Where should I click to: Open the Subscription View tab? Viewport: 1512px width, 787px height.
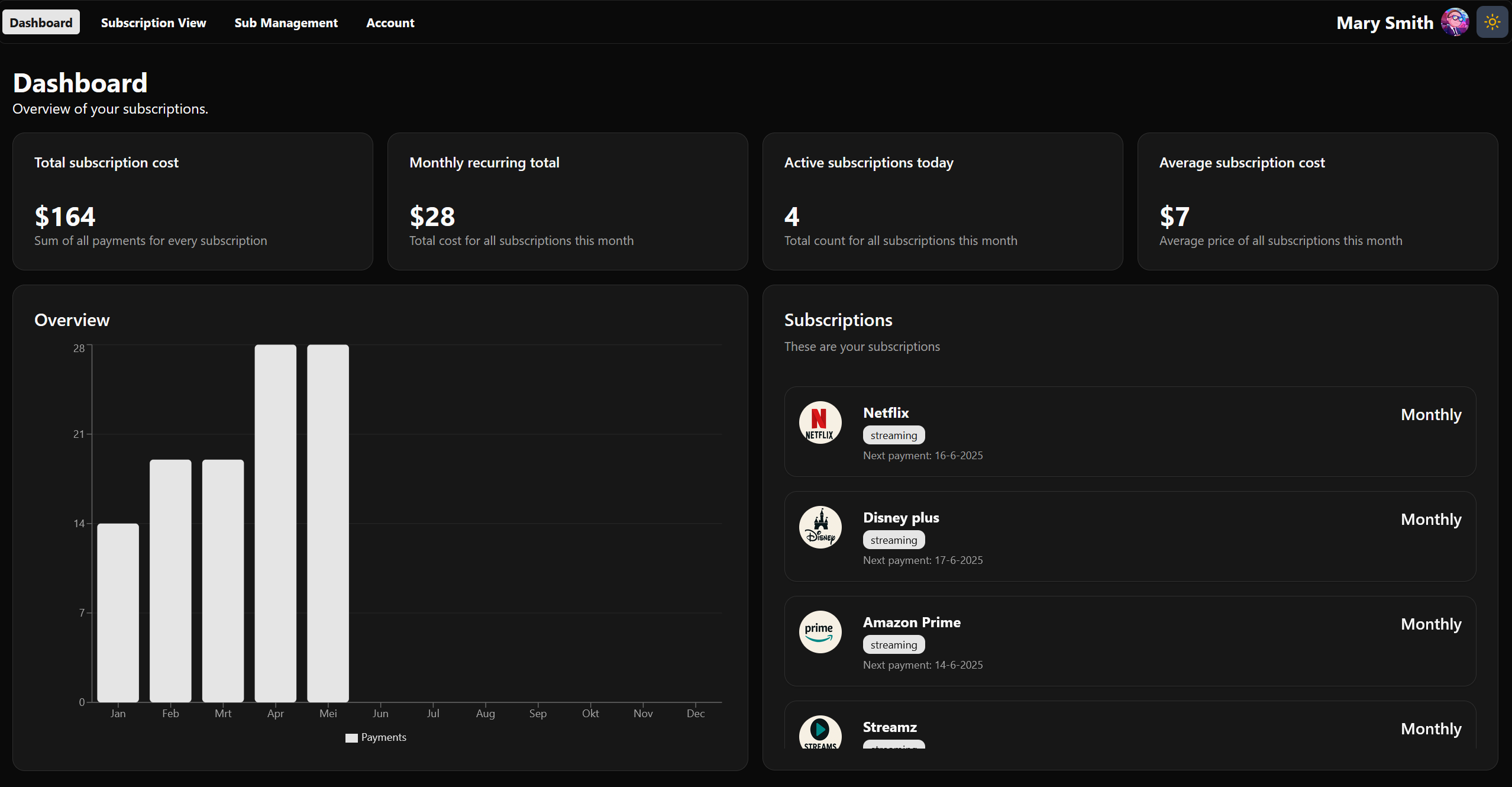153,22
